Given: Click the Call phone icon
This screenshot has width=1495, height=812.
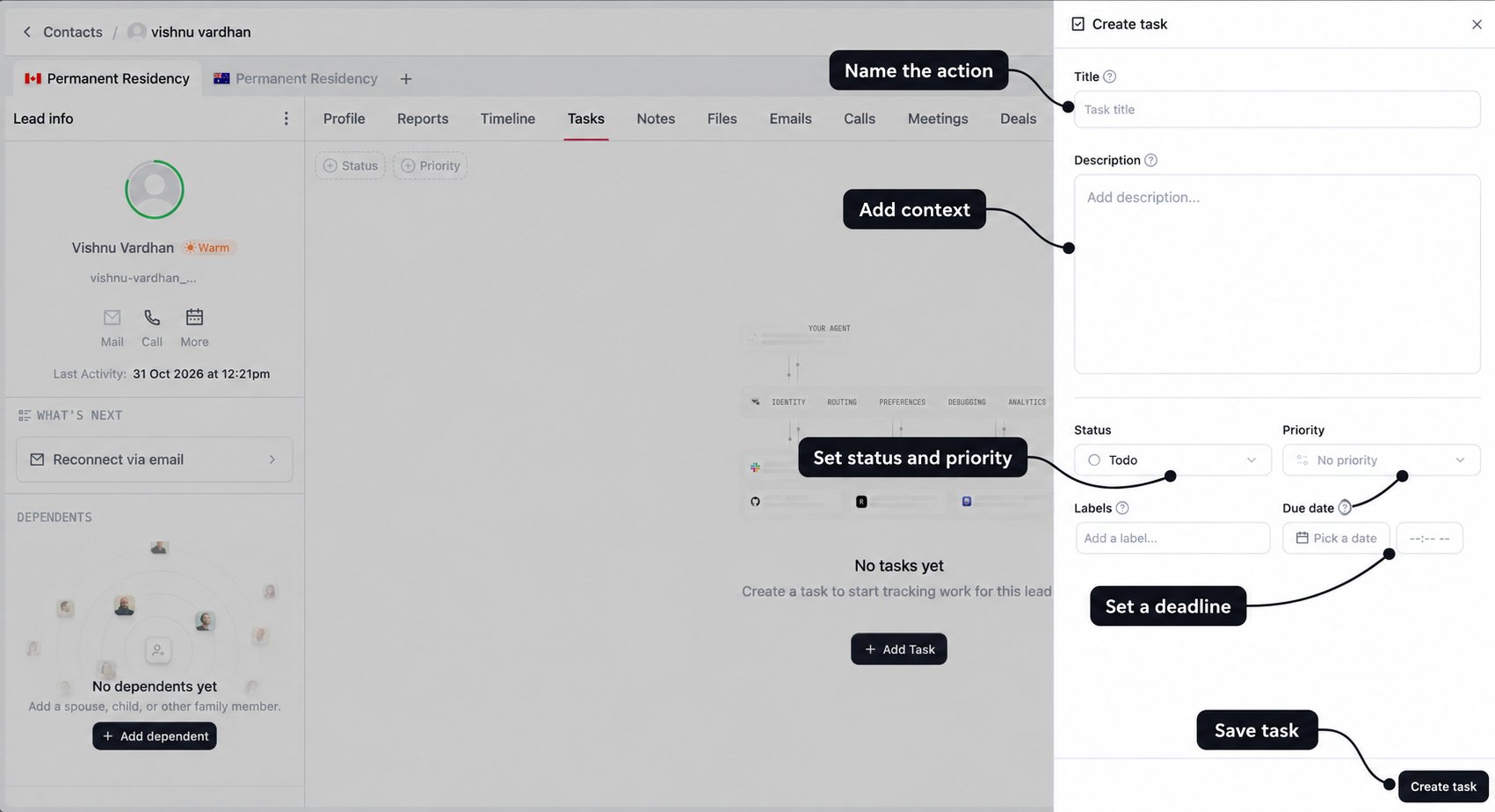Looking at the screenshot, I should point(152,317).
